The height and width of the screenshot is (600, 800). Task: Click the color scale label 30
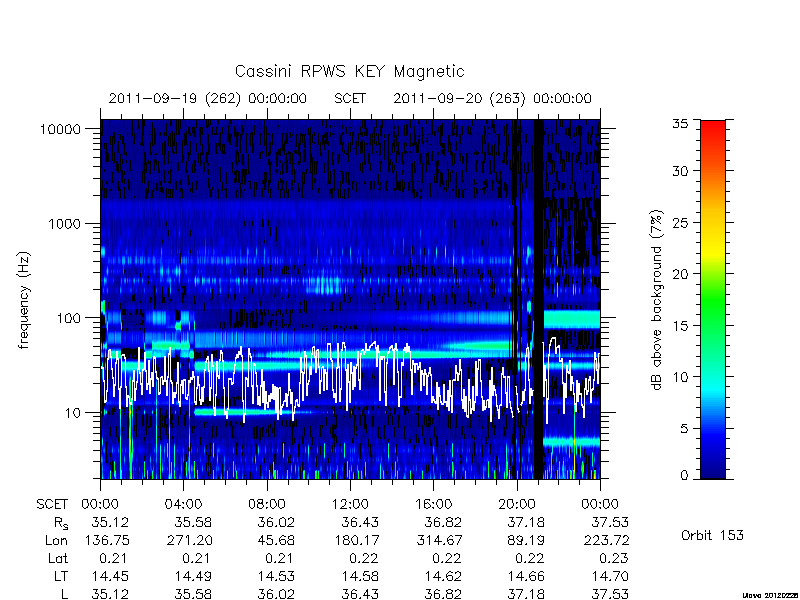[x=680, y=171]
